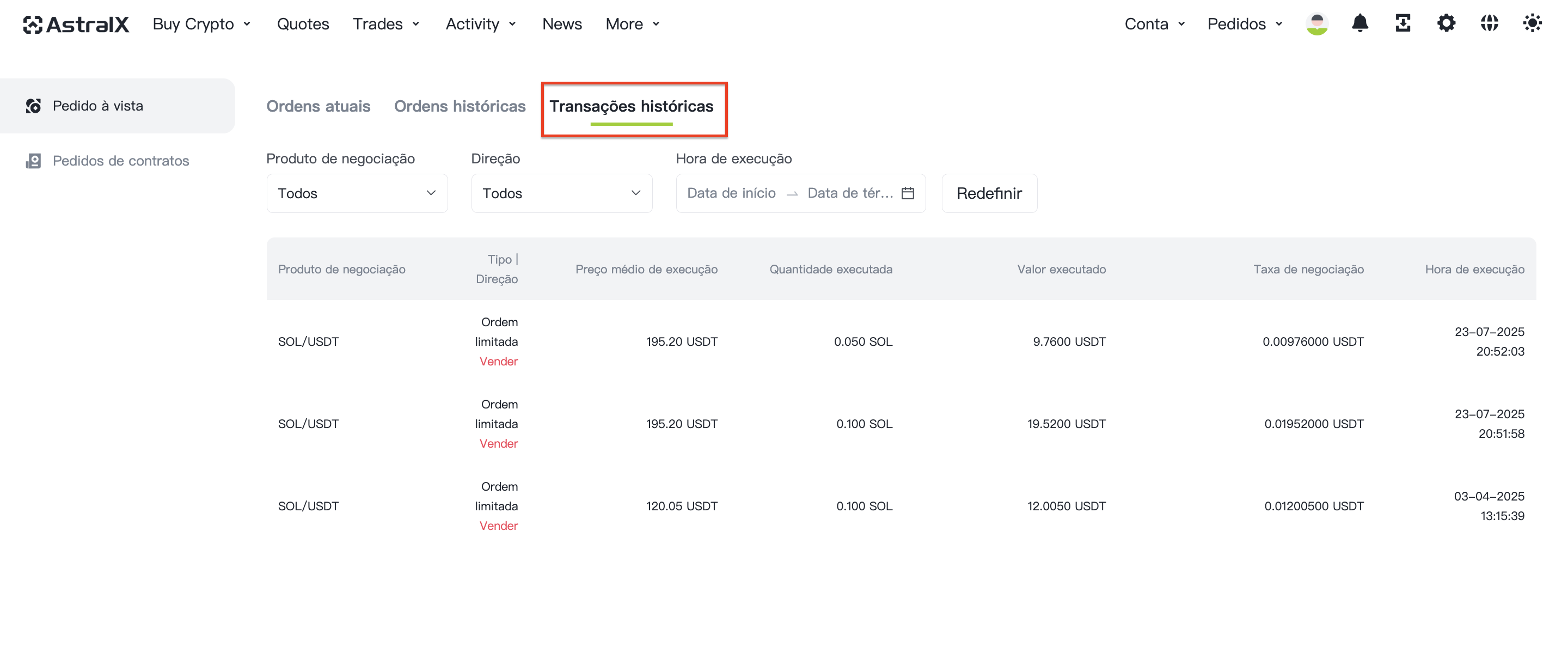1568x647 pixels.
Task: Open the Buy Crypto menu
Action: tap(202, 24)
